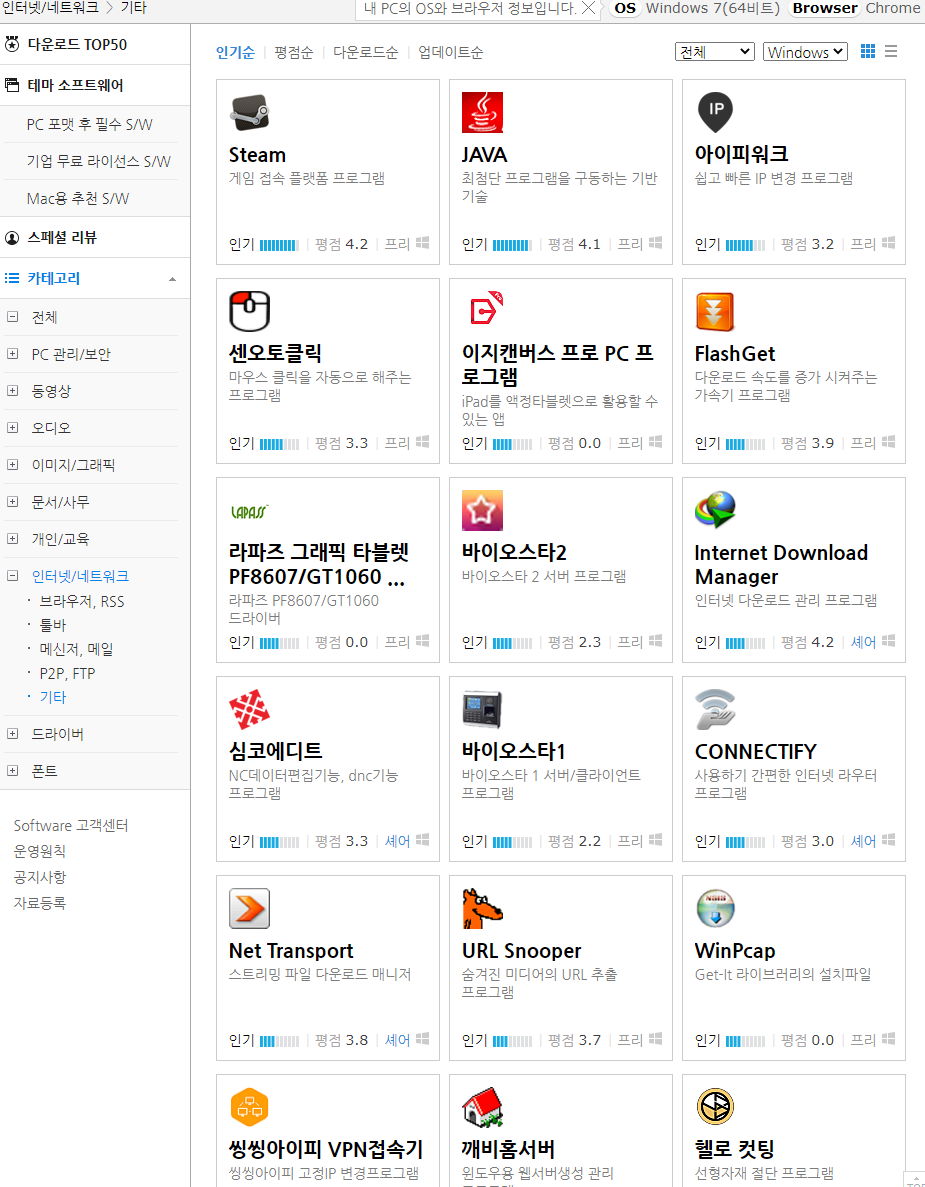Open PC 포맷 후 필수 S/W
Screen dimensions: 925x1187
tap(89, 124)
